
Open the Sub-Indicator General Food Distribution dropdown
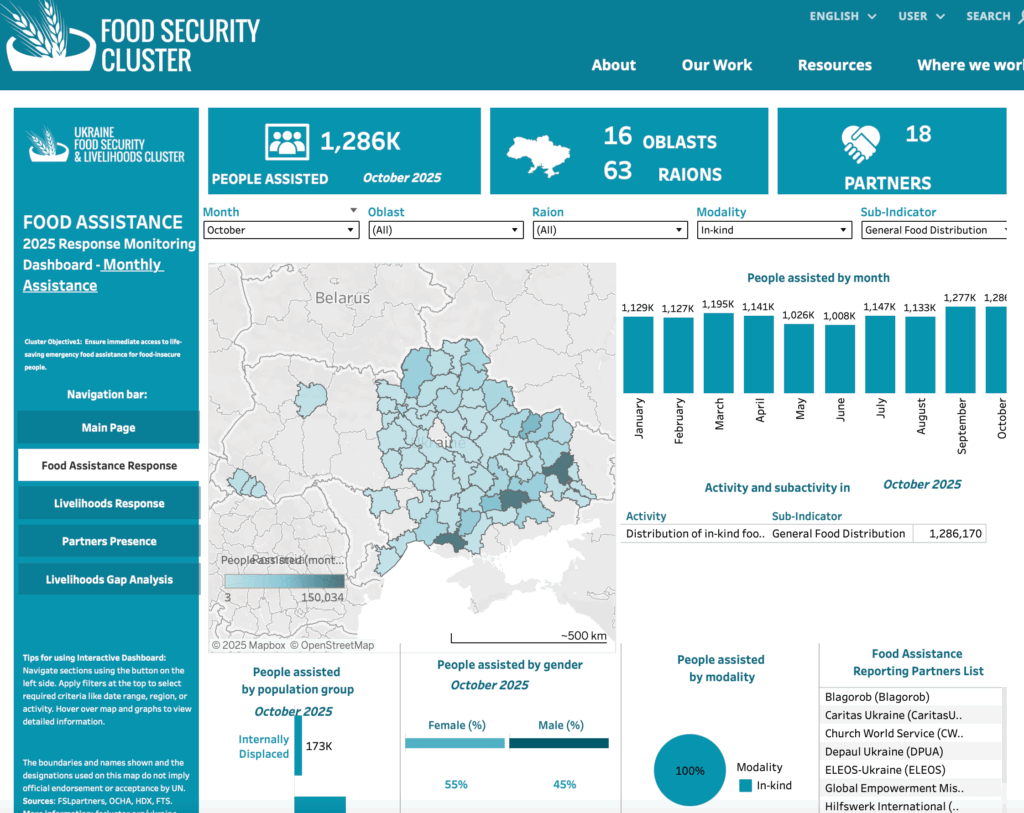[x=932, y=230]
